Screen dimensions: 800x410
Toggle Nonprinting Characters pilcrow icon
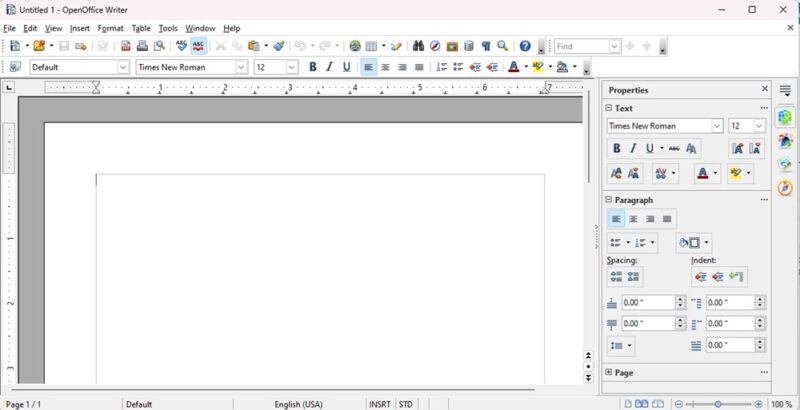pos(486,46)
